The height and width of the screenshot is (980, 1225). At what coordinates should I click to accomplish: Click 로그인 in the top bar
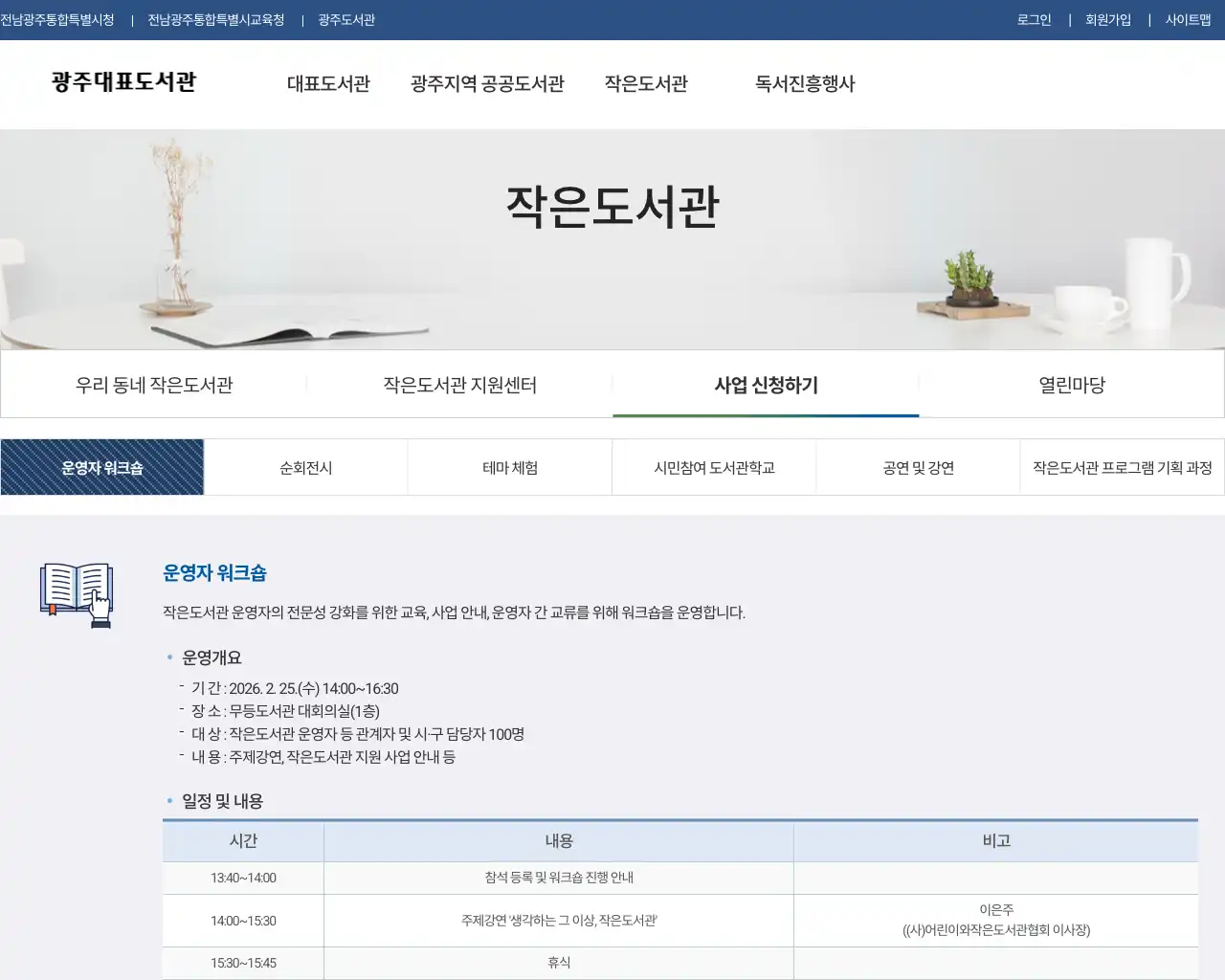[1034, 20]
